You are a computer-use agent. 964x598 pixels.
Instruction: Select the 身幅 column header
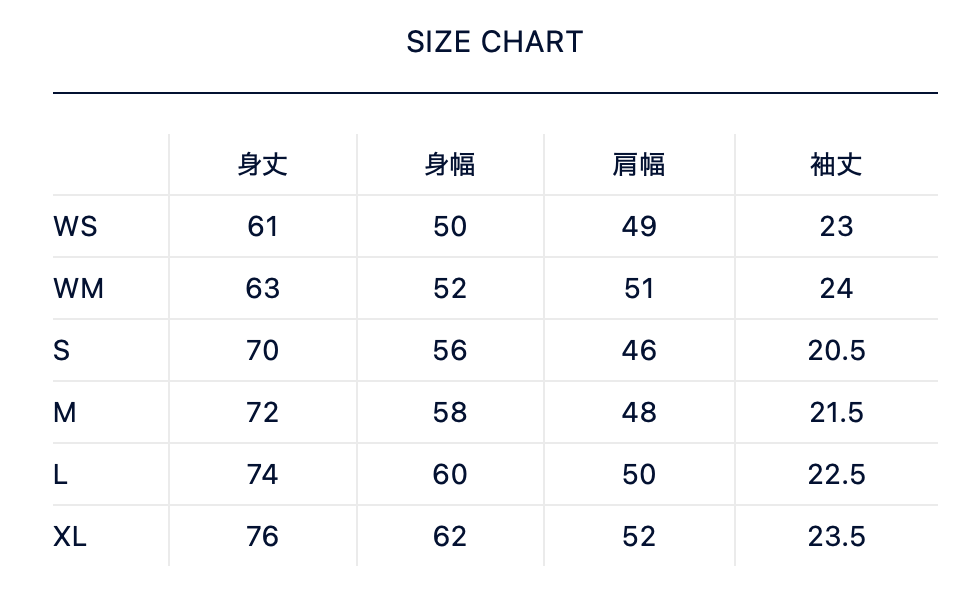(x=450, y=164)
